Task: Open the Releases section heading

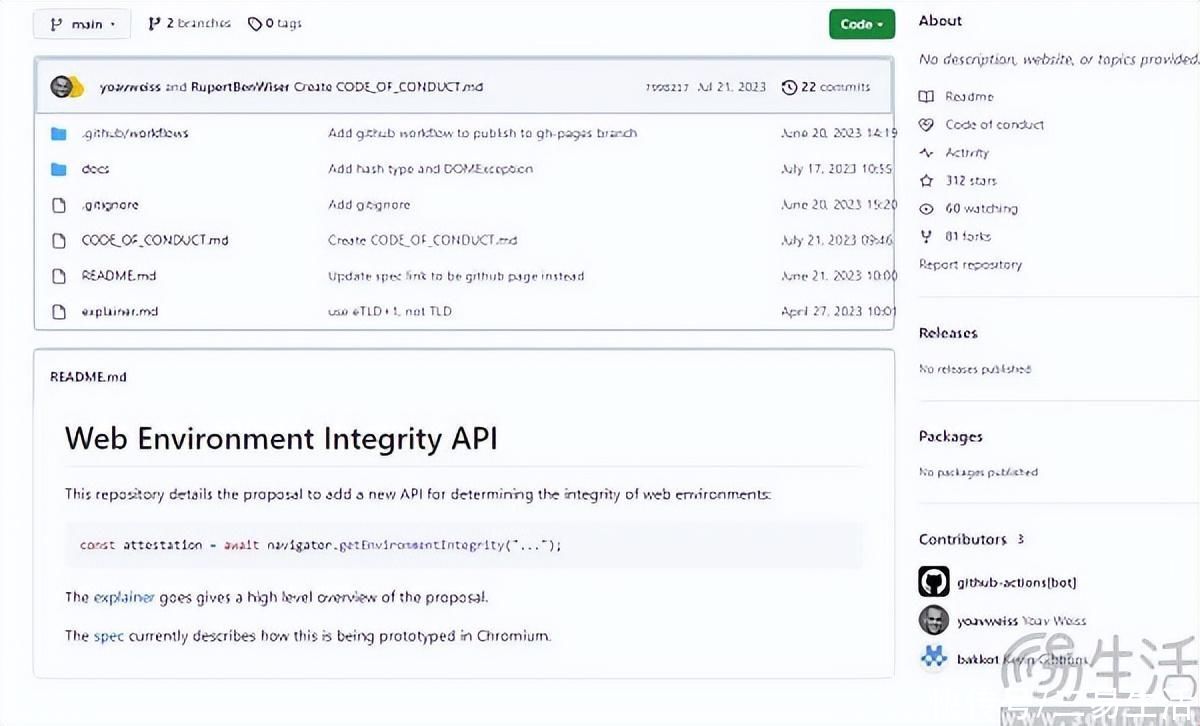Action: click(948, 333)
